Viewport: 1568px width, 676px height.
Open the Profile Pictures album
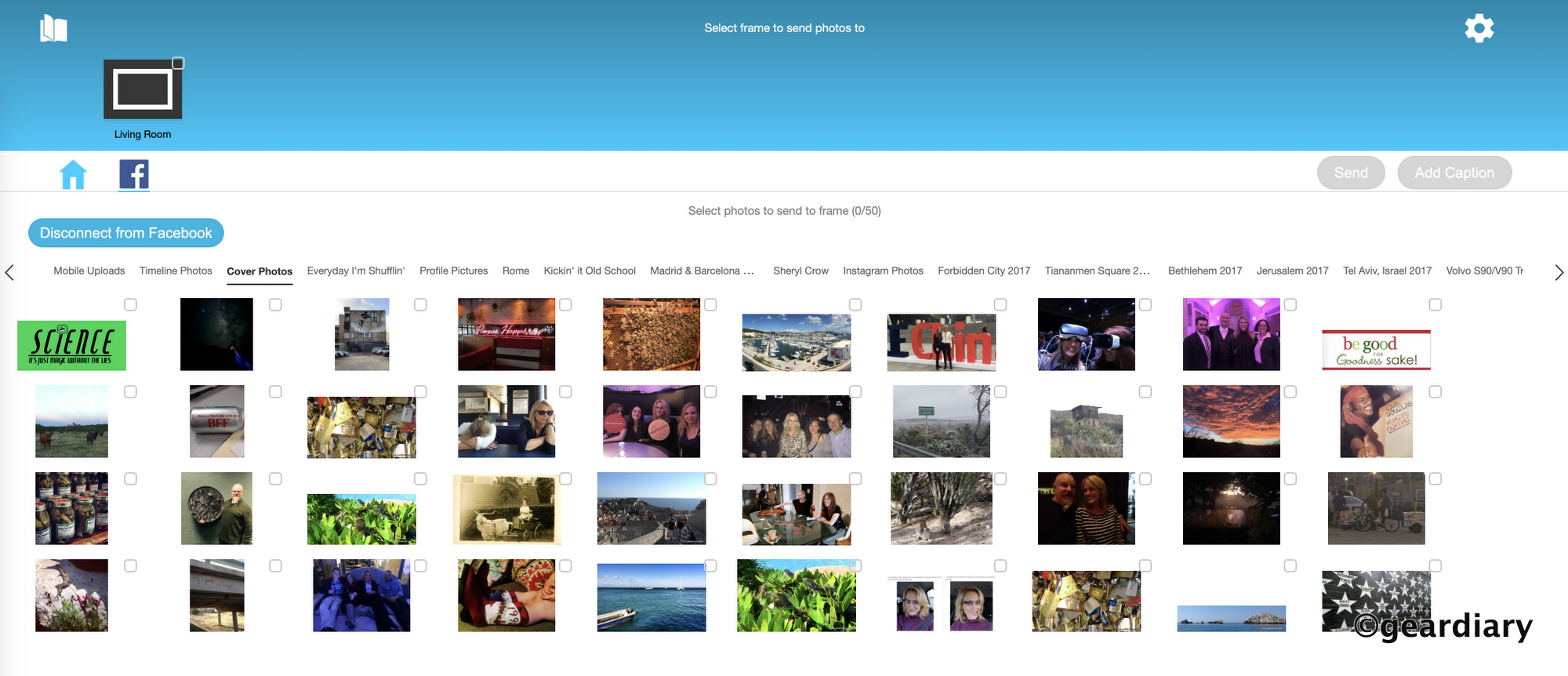453,271
